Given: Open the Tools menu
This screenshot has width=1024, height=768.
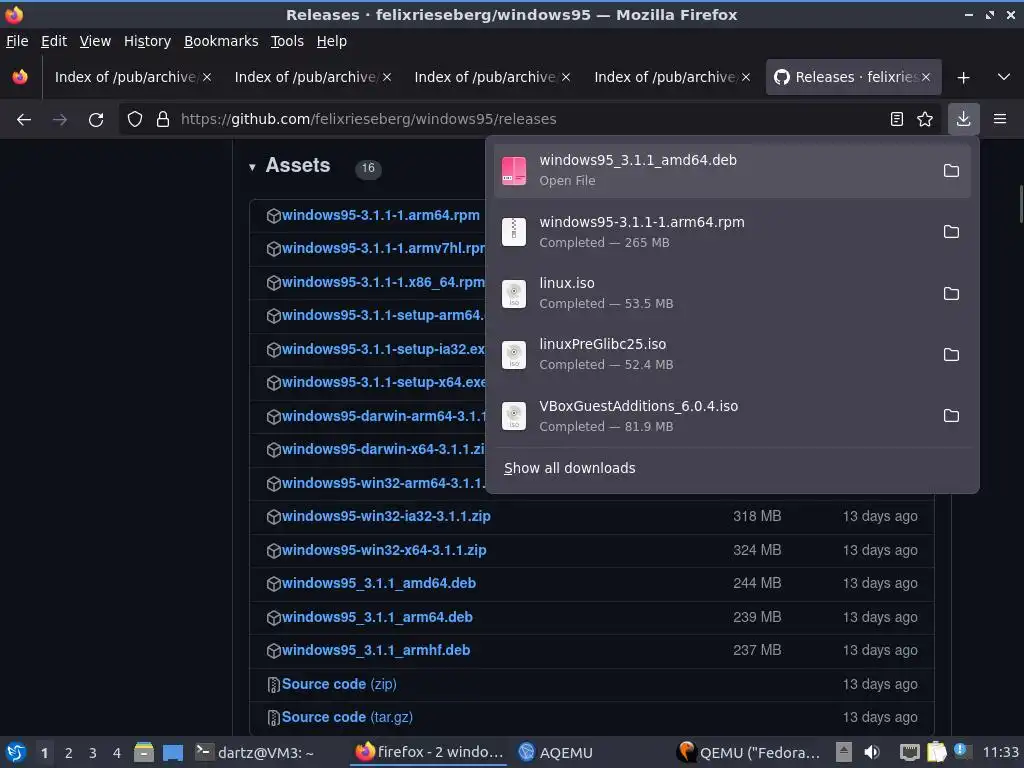Looking at the screenshot, I should pyautogui.click(x=287, y=41).
